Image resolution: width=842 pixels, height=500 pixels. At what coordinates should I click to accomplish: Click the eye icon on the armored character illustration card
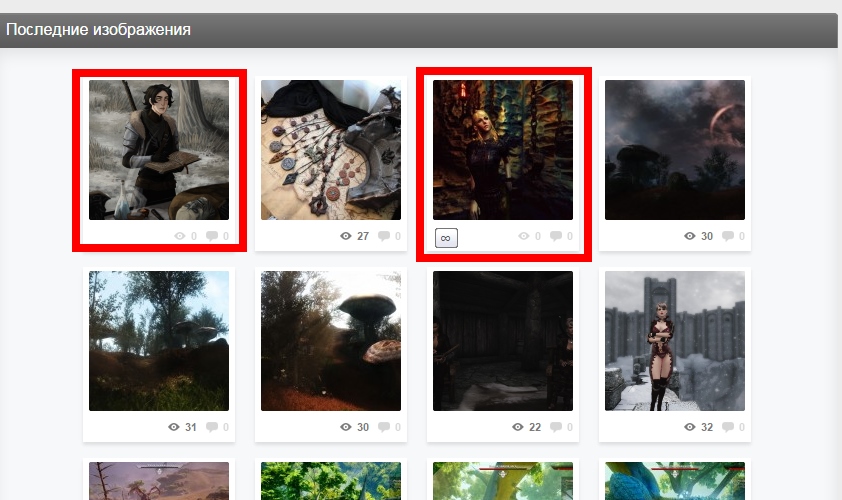[180, 236]
